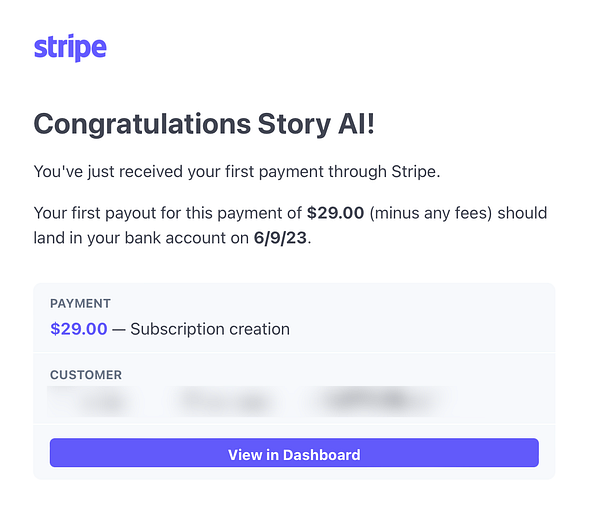The width and height of the screenshot is (600, 521).
Task: Click the Subscription creation description text
Action: [x=210, y=329]
